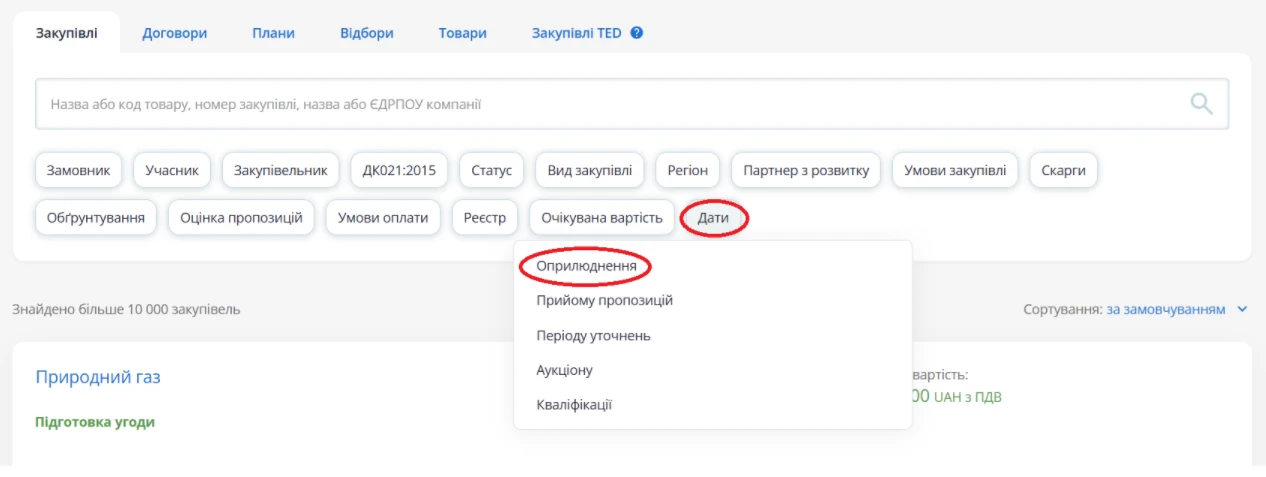Click the Підготовка угоди status text
Image resolution: width=1266 pixels, height=477 pixels.
tap(95, 422)
